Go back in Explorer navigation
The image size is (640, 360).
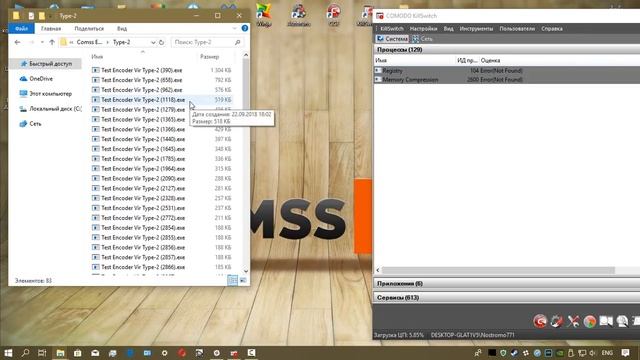(x=17, y=42)
